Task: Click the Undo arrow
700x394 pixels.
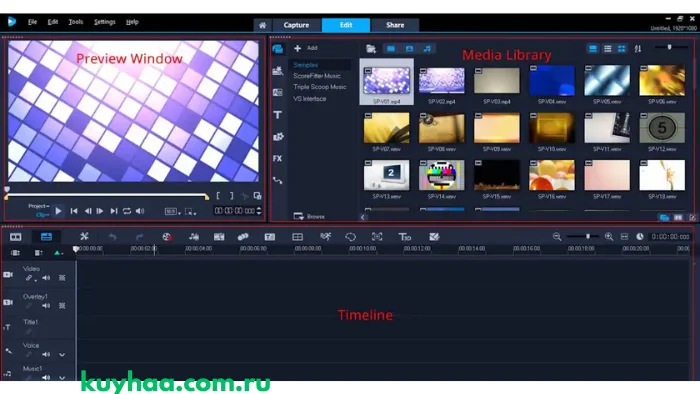Action: [112, 237]
